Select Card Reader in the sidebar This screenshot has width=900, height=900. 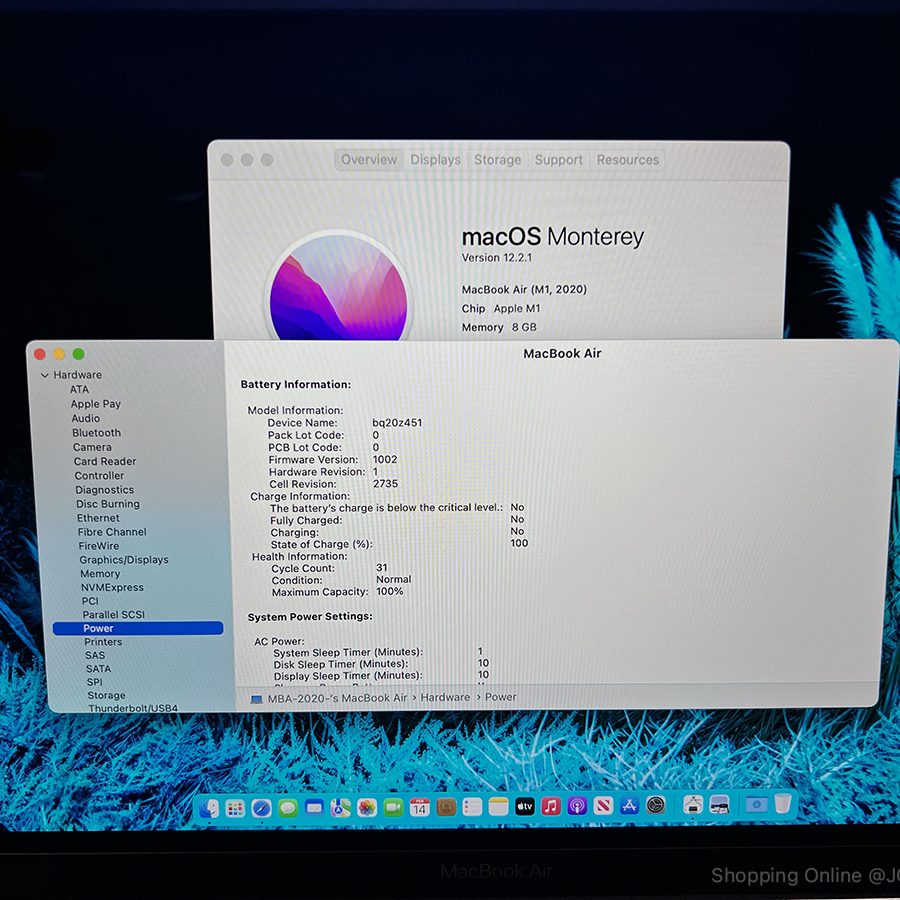(104, 461)
